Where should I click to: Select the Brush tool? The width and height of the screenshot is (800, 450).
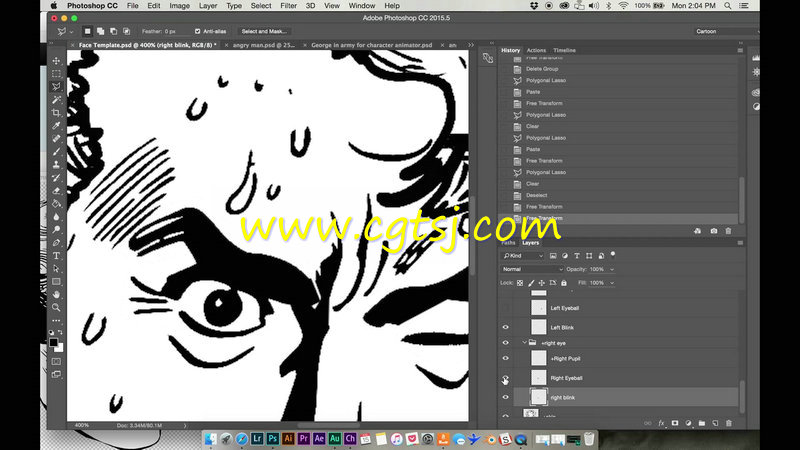[x=56, y=152]
